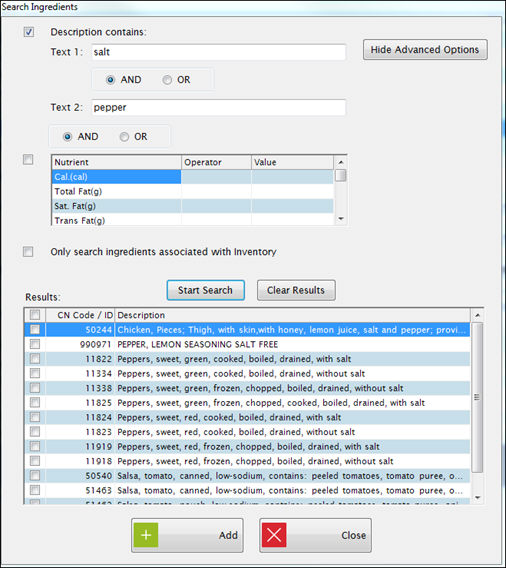Screen dimensions: 506x568
Task: Click the Text 2 field containing pepper
Action: click(218, 108)
